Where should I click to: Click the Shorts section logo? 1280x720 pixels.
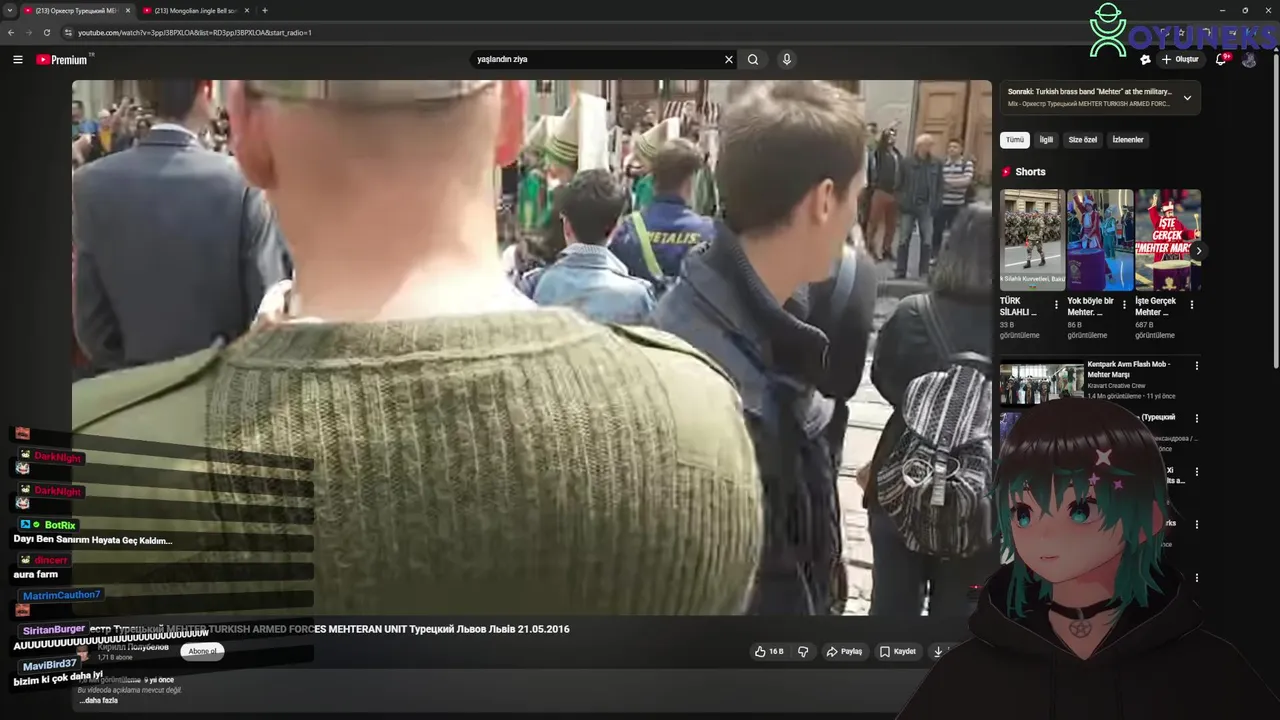(x=1007, y=172)
